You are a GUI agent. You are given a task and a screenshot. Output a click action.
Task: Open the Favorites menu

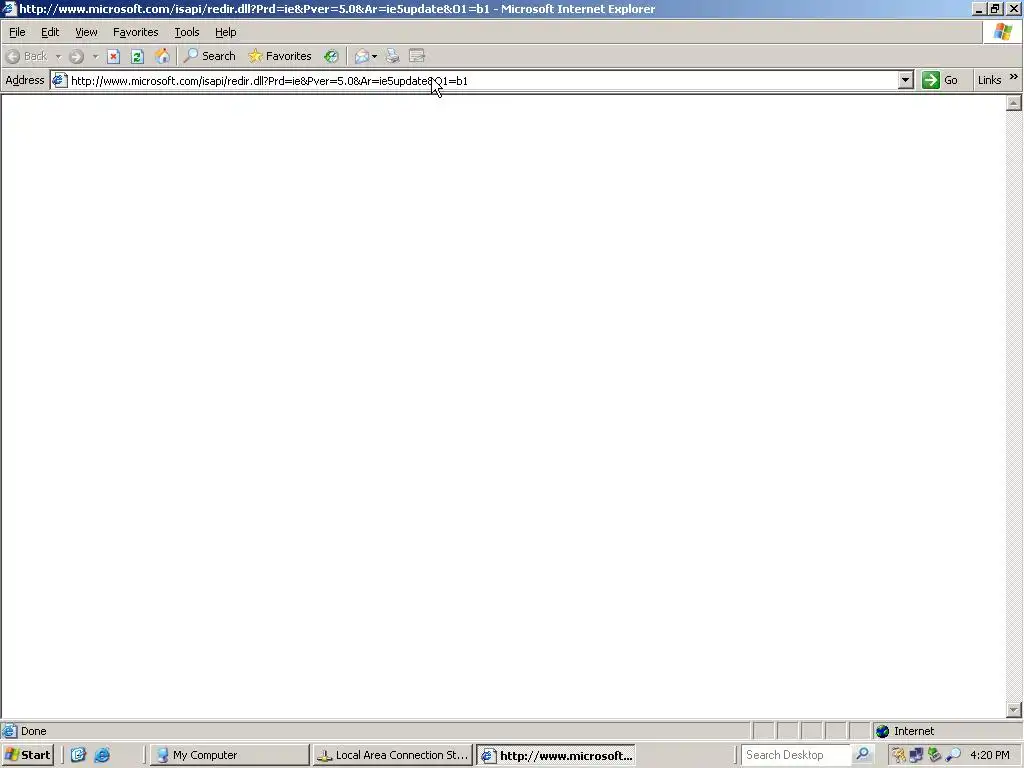(x=135, y=32)
